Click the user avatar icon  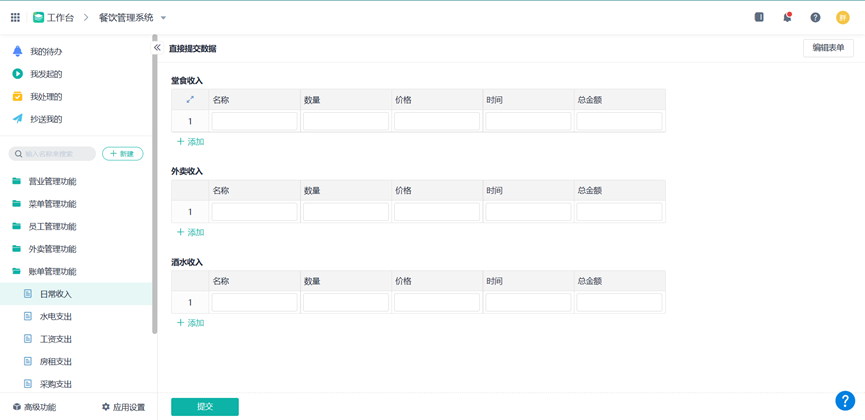coord(843,17)
